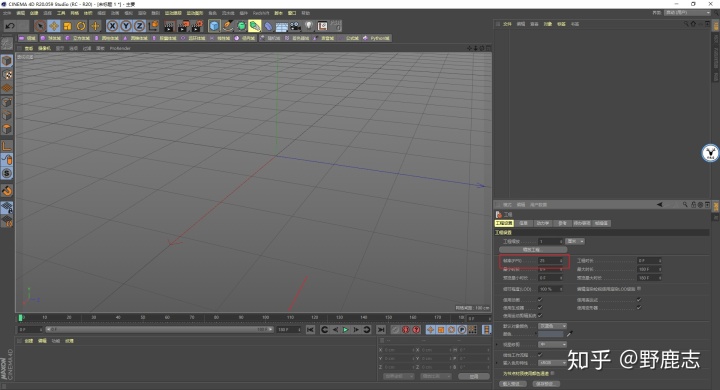
Task: Open the Default Object Color dropdown
Action: [x=552, y=326]
